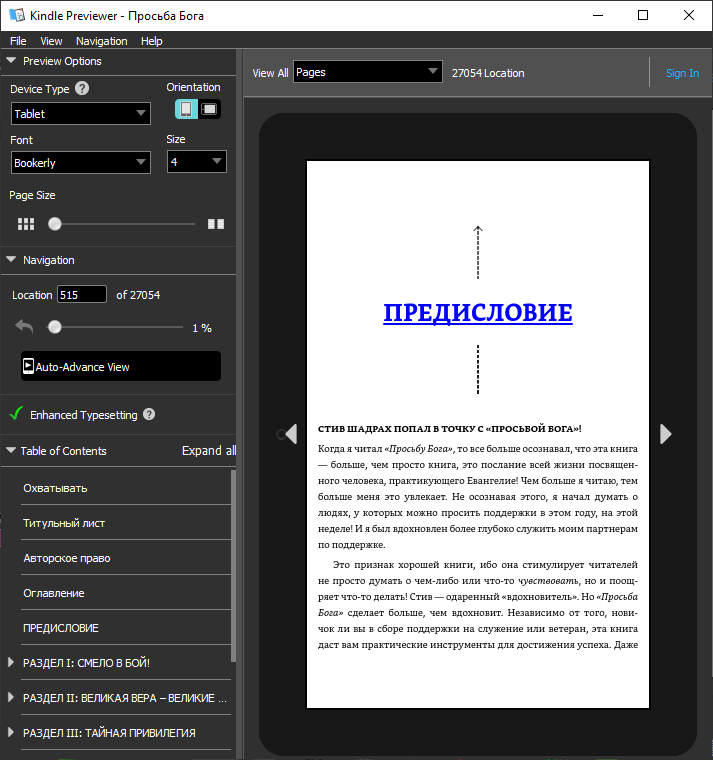Open the View menu
This screenshot has height=760, width=713.
tap(51, 41)
